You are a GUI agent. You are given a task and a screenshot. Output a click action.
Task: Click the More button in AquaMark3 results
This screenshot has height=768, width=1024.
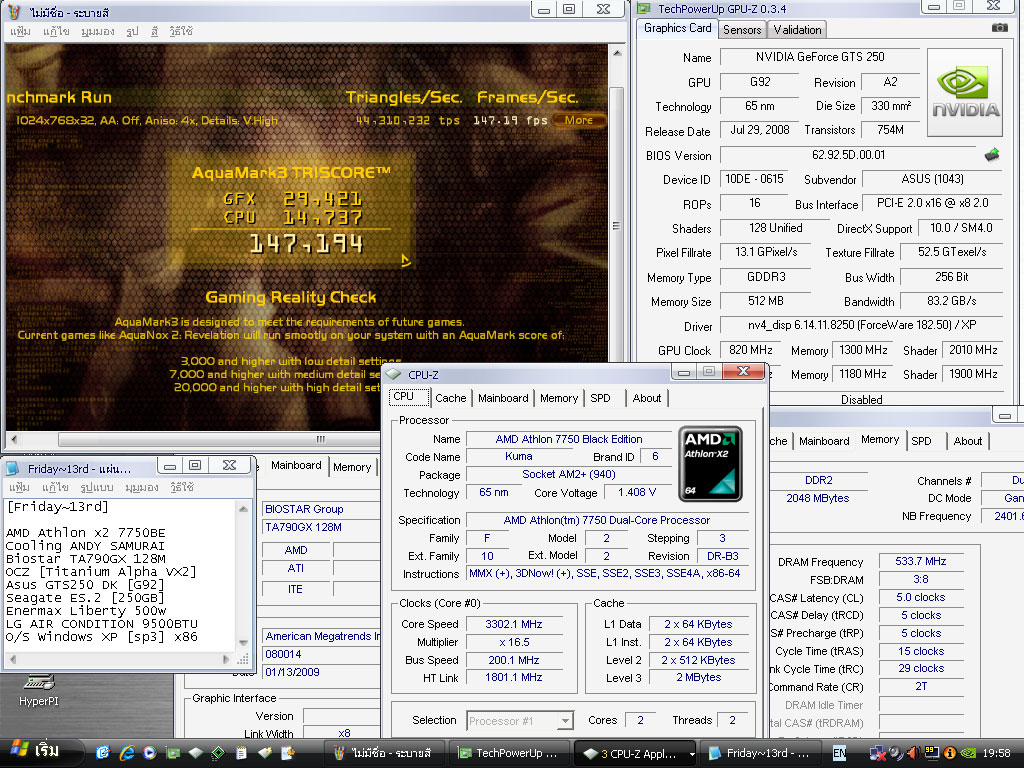[579, 120]
